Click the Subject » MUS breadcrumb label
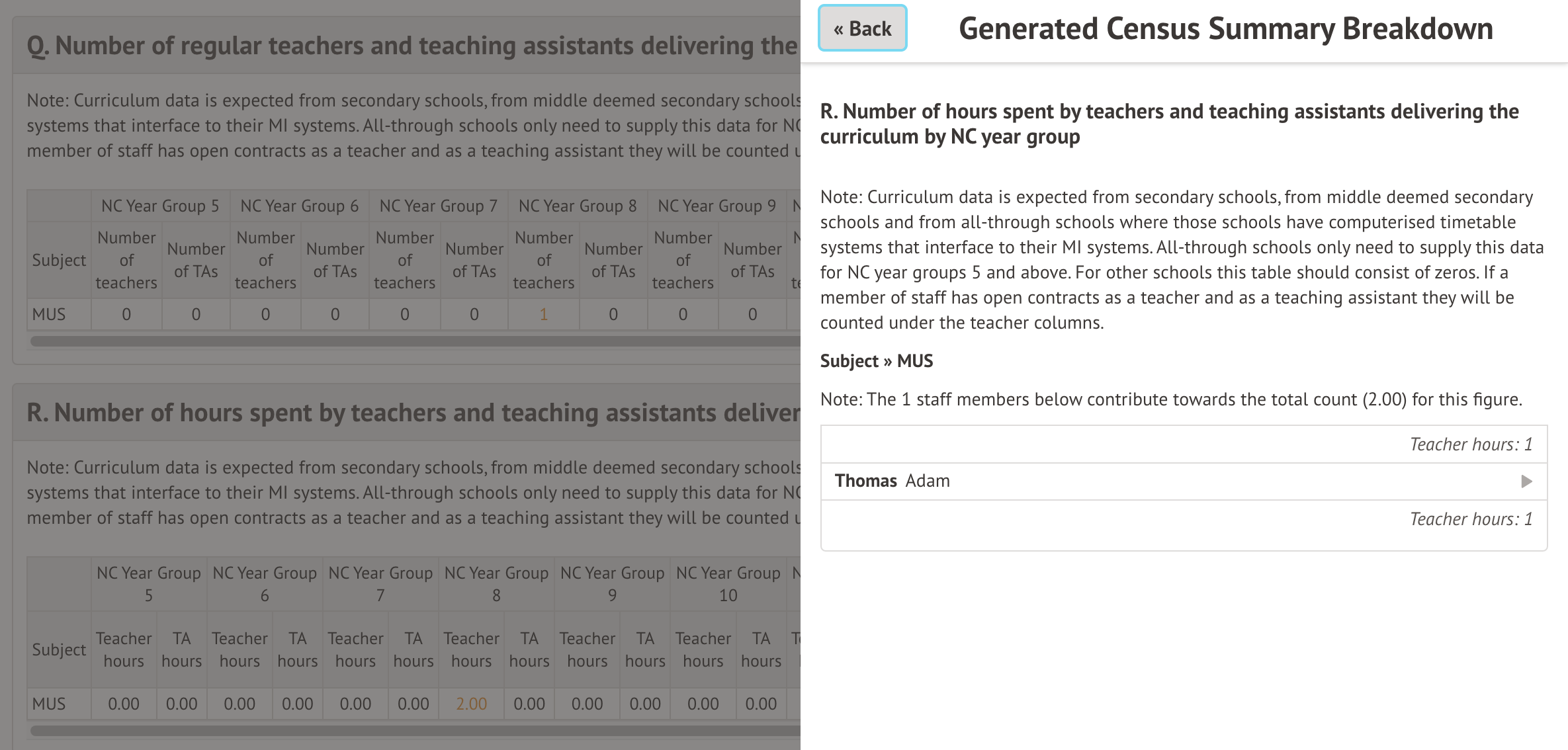 [x=876, y=361]
